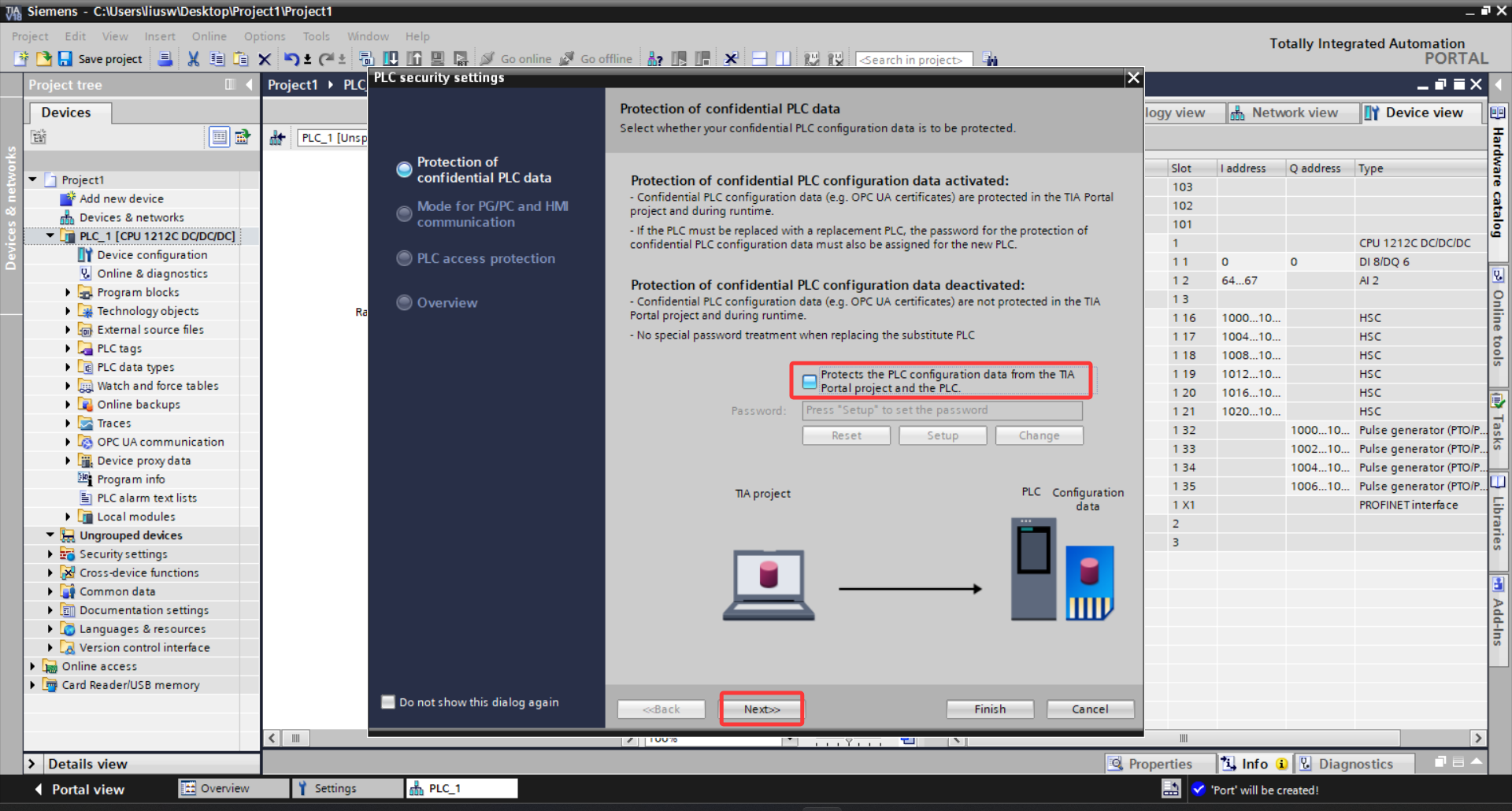Check Do not show this dialog again
Viewport: 1512px width, 811px height.
[x=388, y=702]
